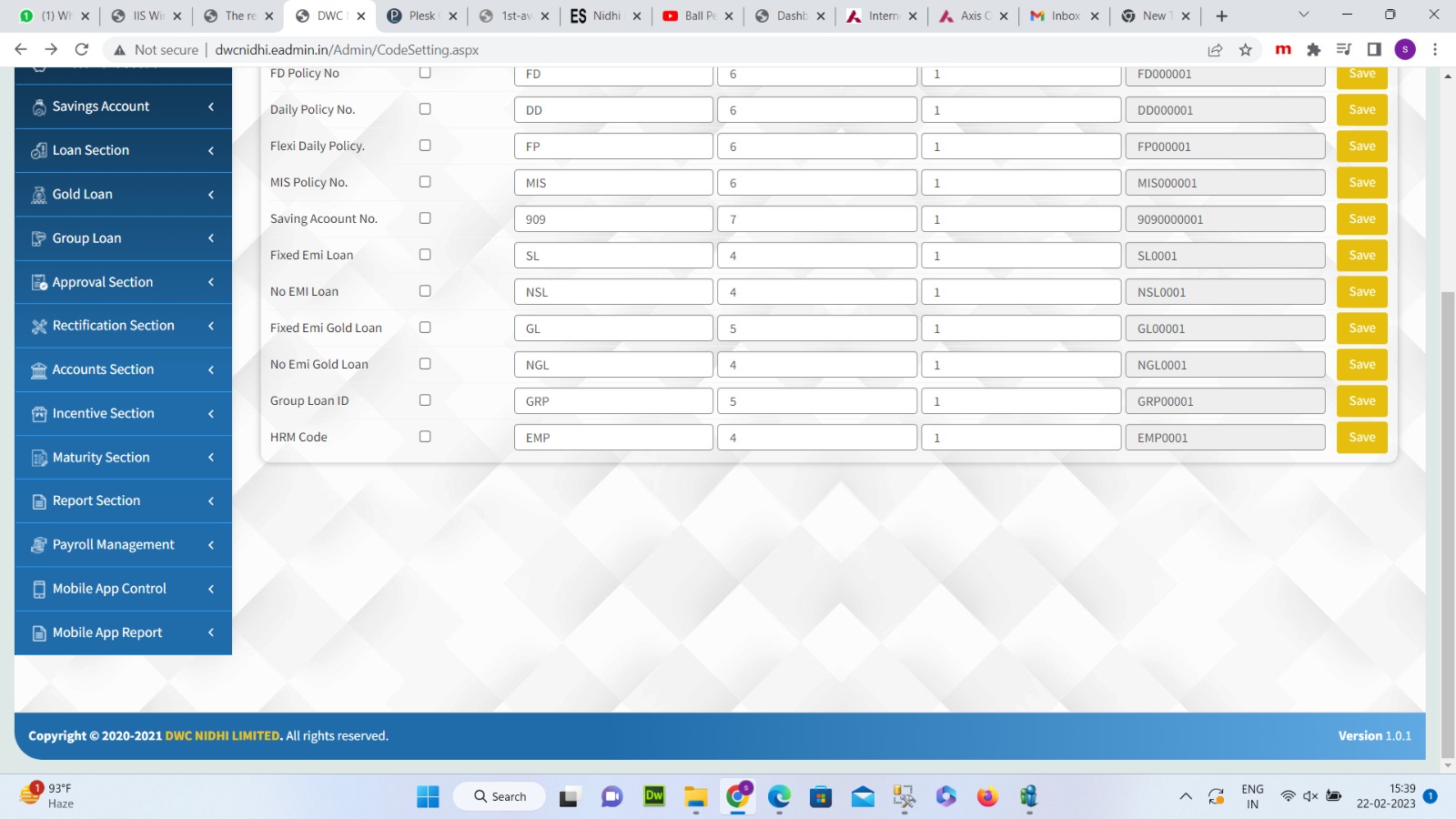Open the browser side panel icon
This screenshot has width=1456, height=819.
click(1374, 50)
